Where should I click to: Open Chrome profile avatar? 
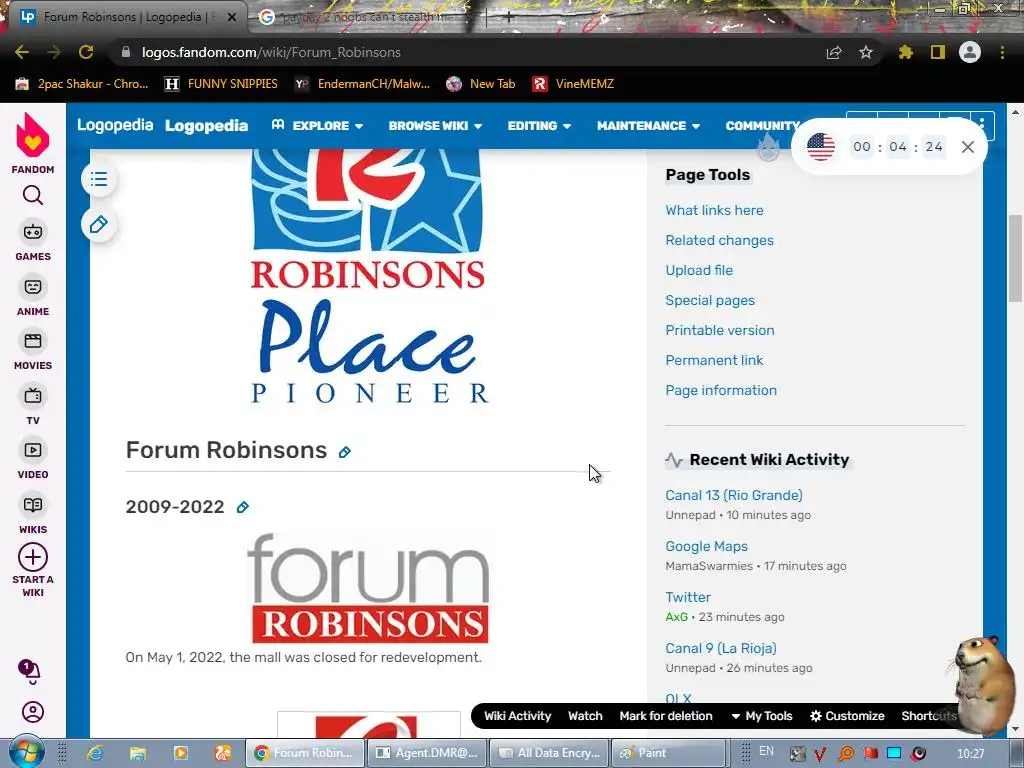pyautogui.click(x=970, y=52)
